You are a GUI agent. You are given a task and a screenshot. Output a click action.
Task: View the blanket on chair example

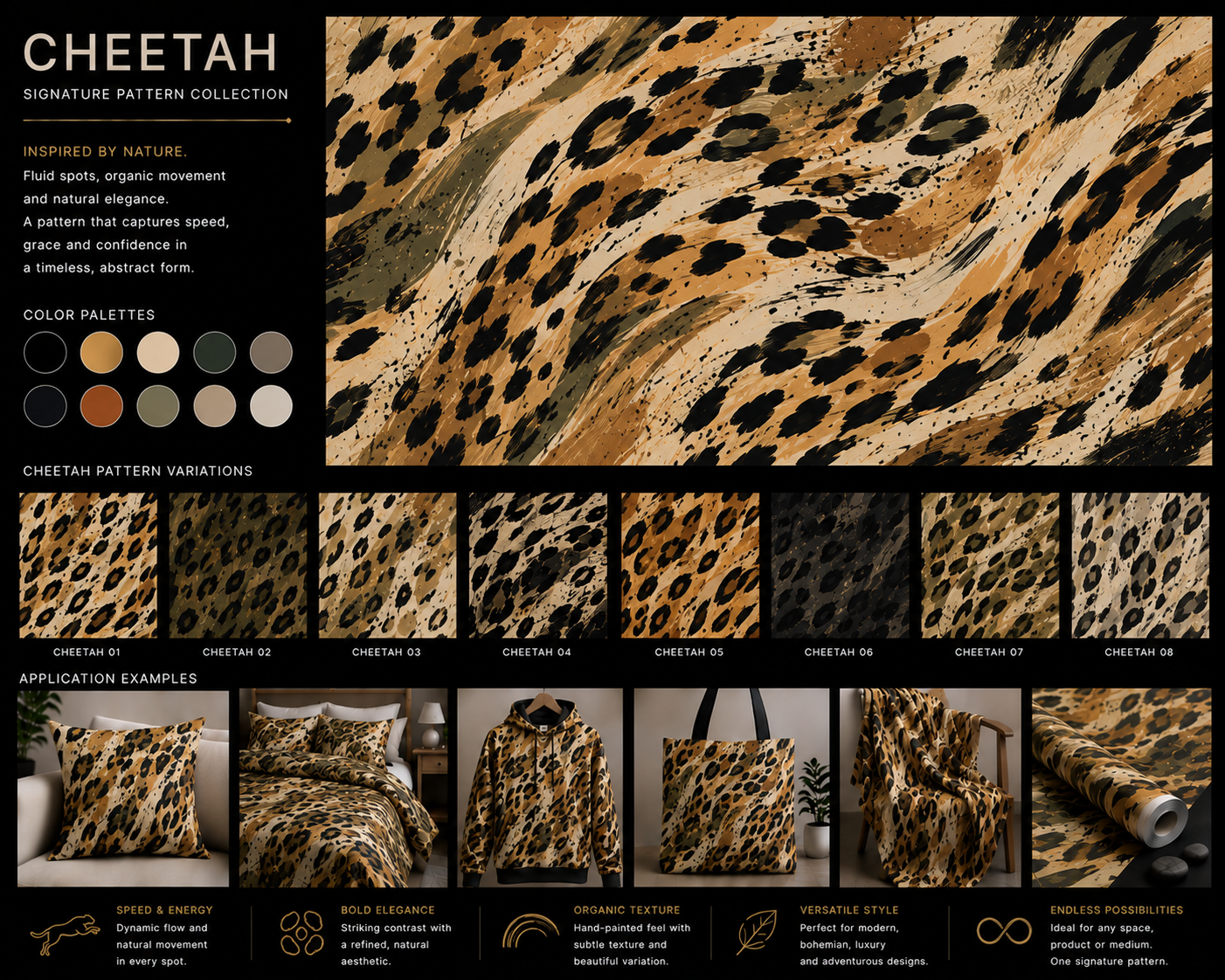(x=930, y=788)
